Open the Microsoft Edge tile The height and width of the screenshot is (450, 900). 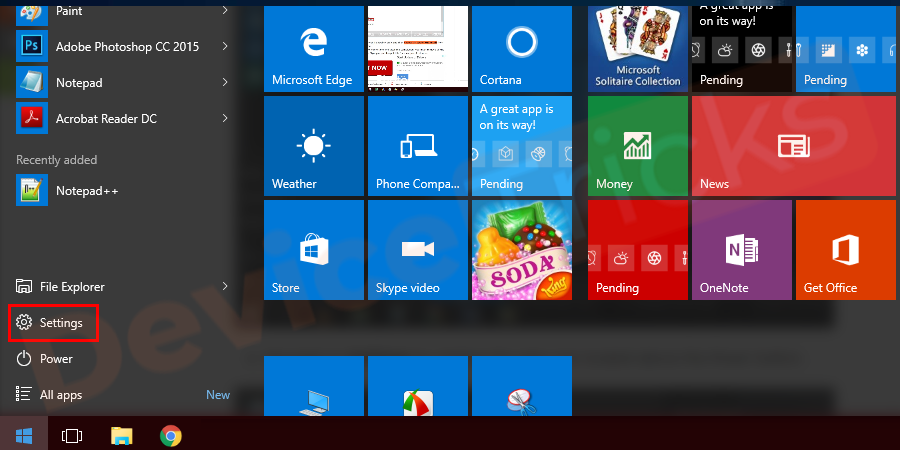[313, 48]
